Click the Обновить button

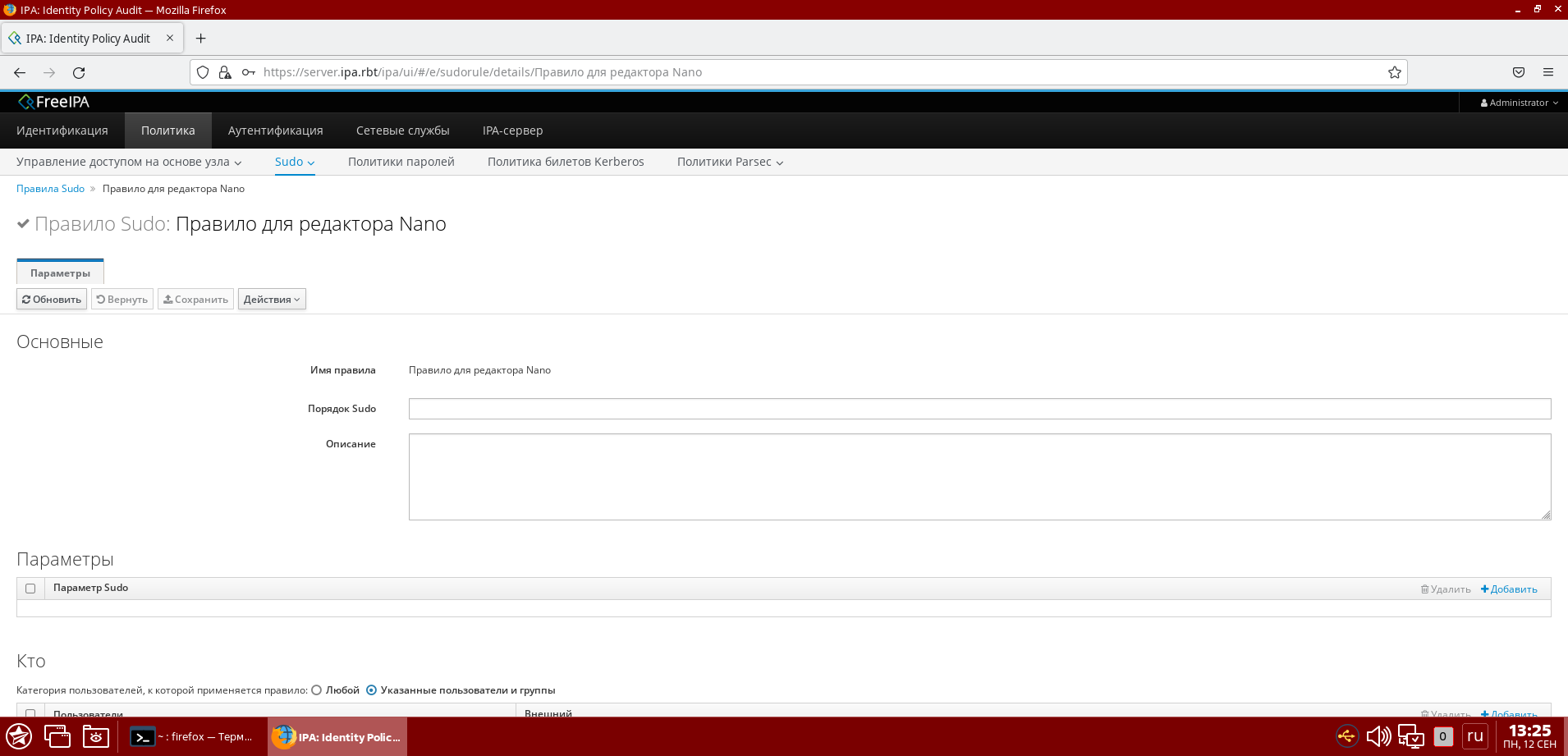pyautogui.click(x=52, y=300)
